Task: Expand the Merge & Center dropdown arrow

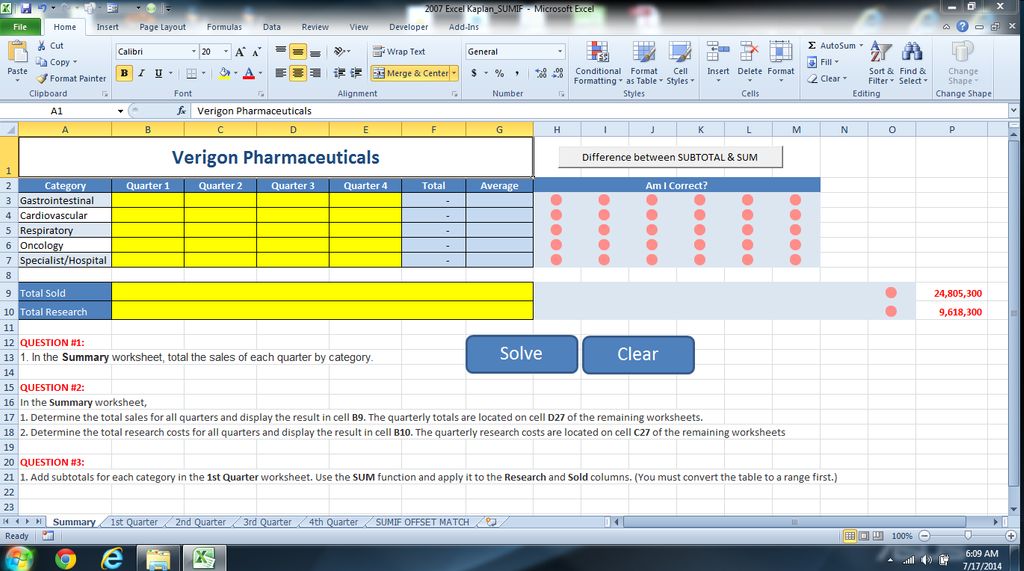Action: pos(454,73)
